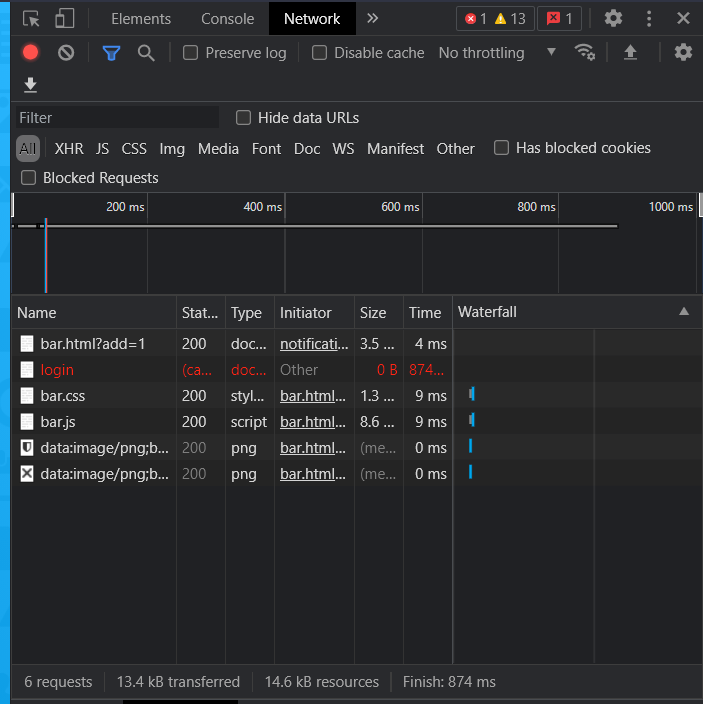Import HAR file with upload arrow
703x704 pixels.
click(x=630, y=53)
